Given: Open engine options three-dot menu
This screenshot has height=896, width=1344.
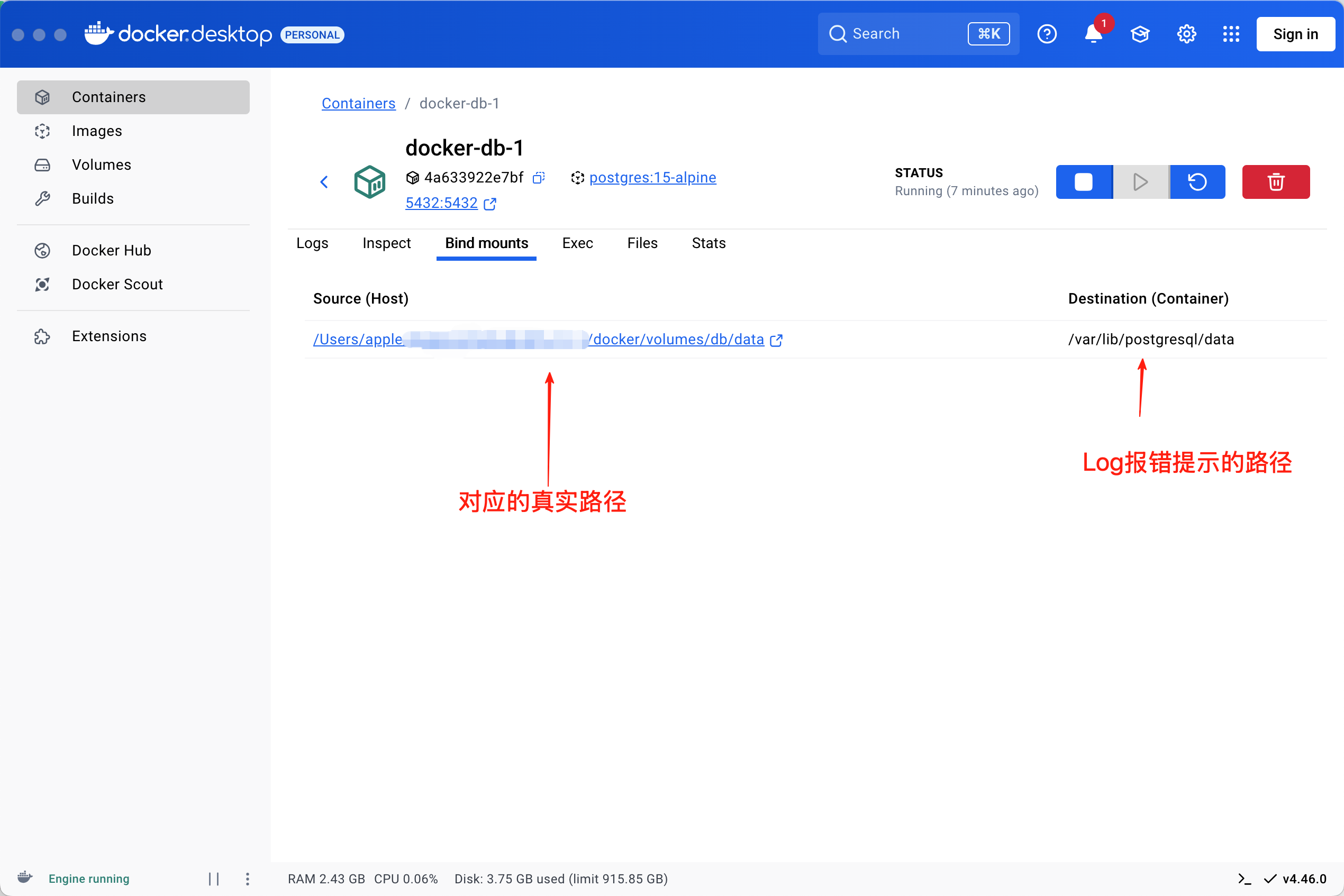Looking at the screenshot, I should [x=248, y=879].
